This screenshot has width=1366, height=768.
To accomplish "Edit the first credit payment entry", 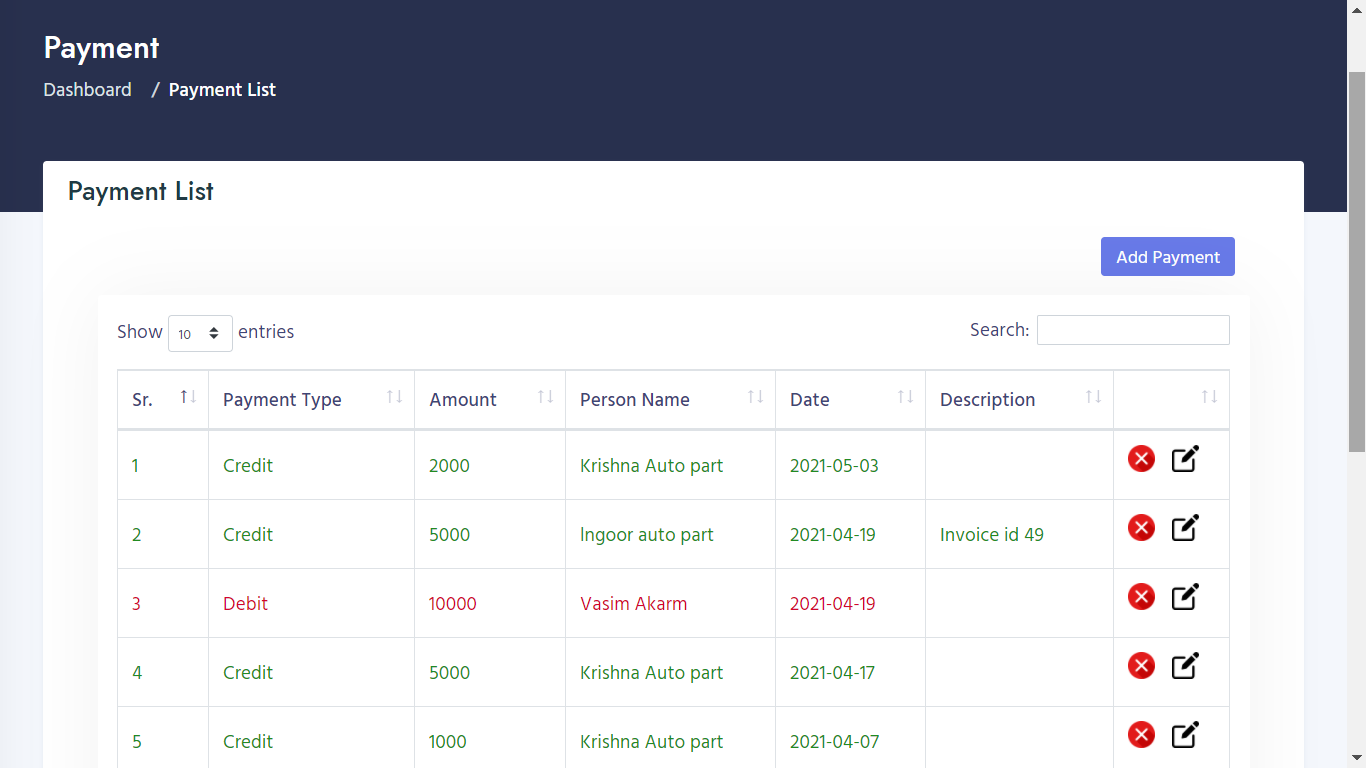I will [x=1185, y=458].
